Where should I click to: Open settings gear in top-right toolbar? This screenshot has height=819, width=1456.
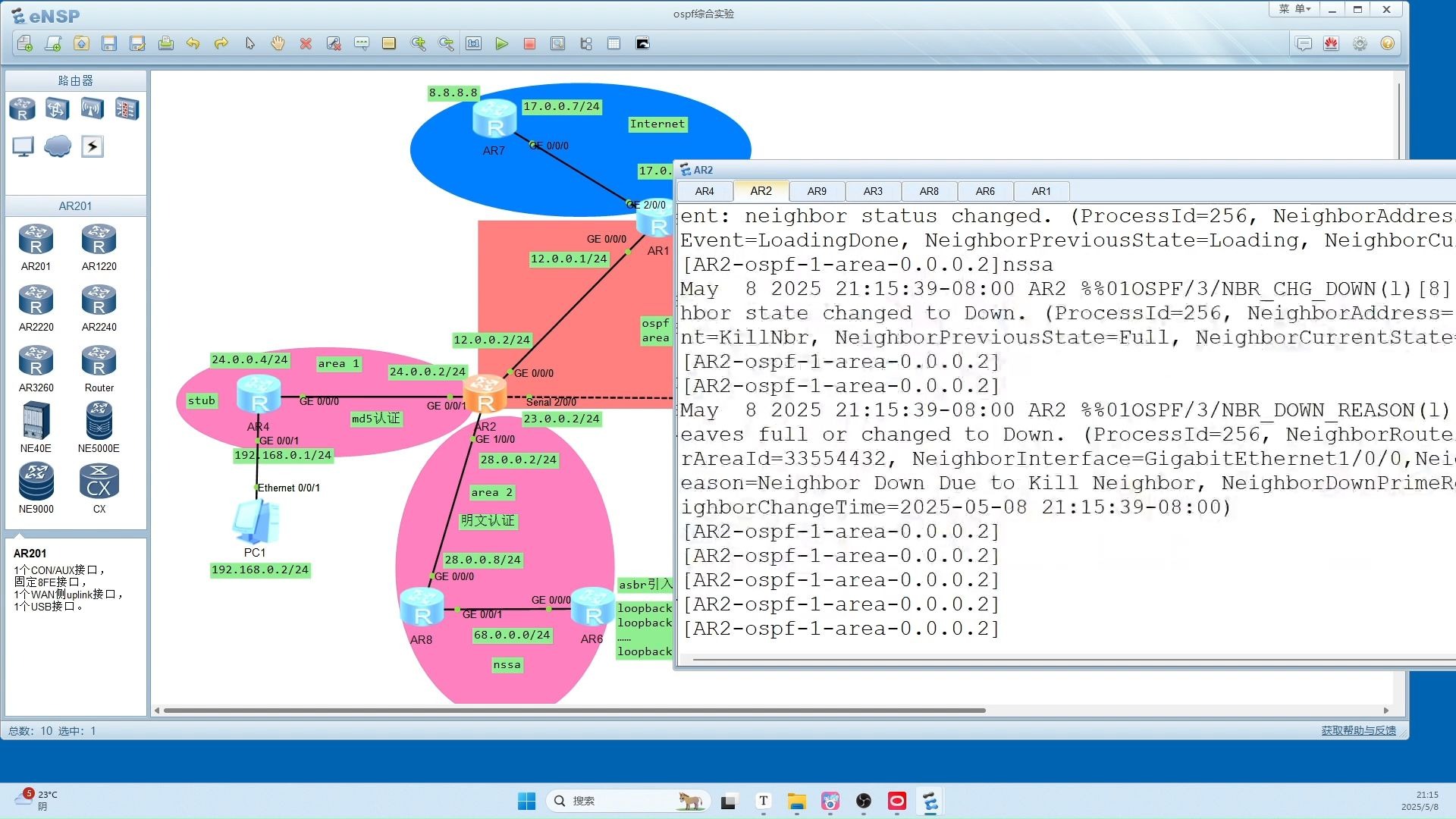point(1360,44)
